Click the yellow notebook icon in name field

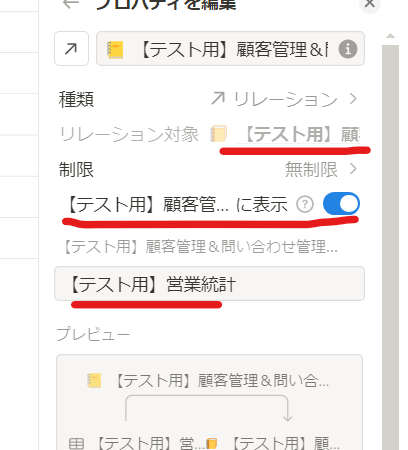coord(115,49)
